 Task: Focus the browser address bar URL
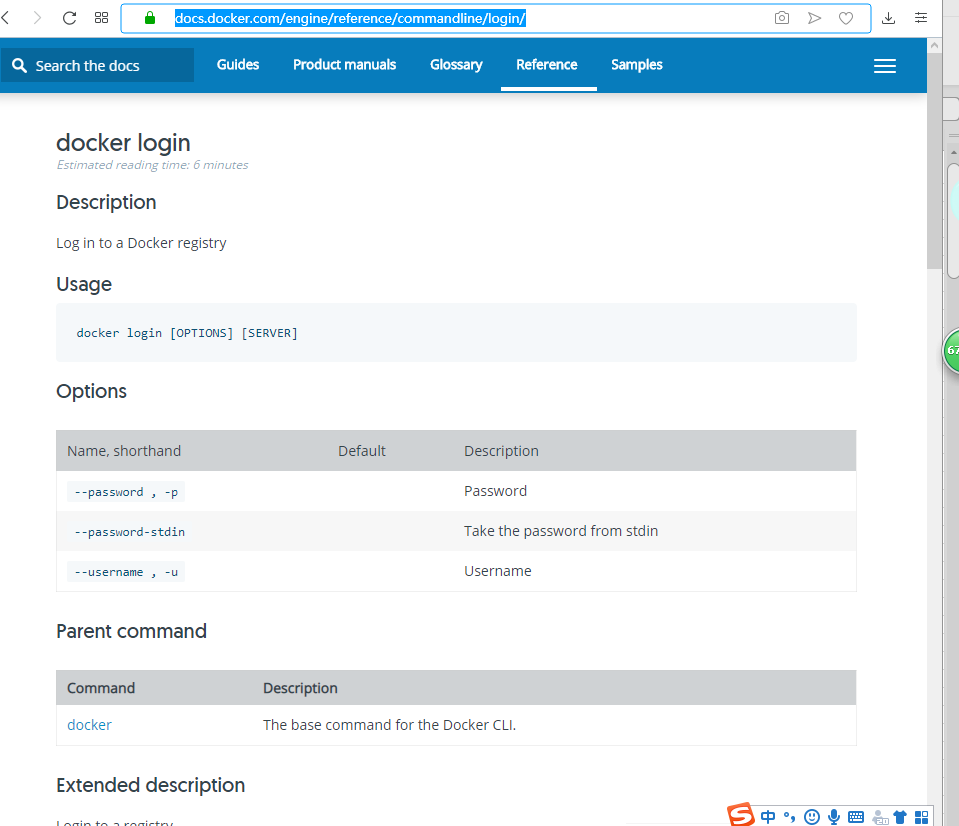click(x=350, y=18)
